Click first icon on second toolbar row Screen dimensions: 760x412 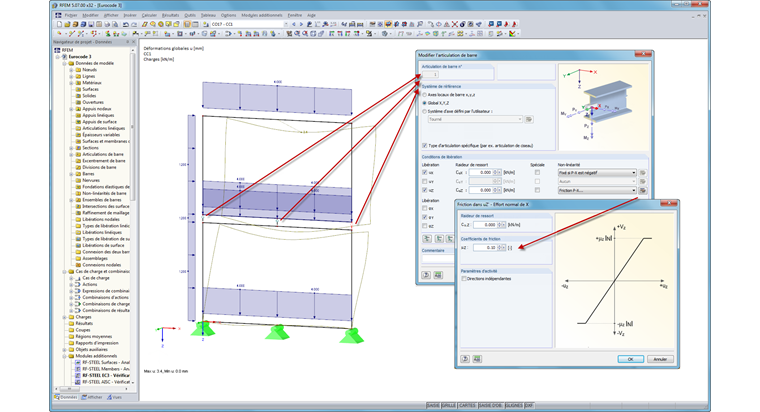click(x=59, y=33)
